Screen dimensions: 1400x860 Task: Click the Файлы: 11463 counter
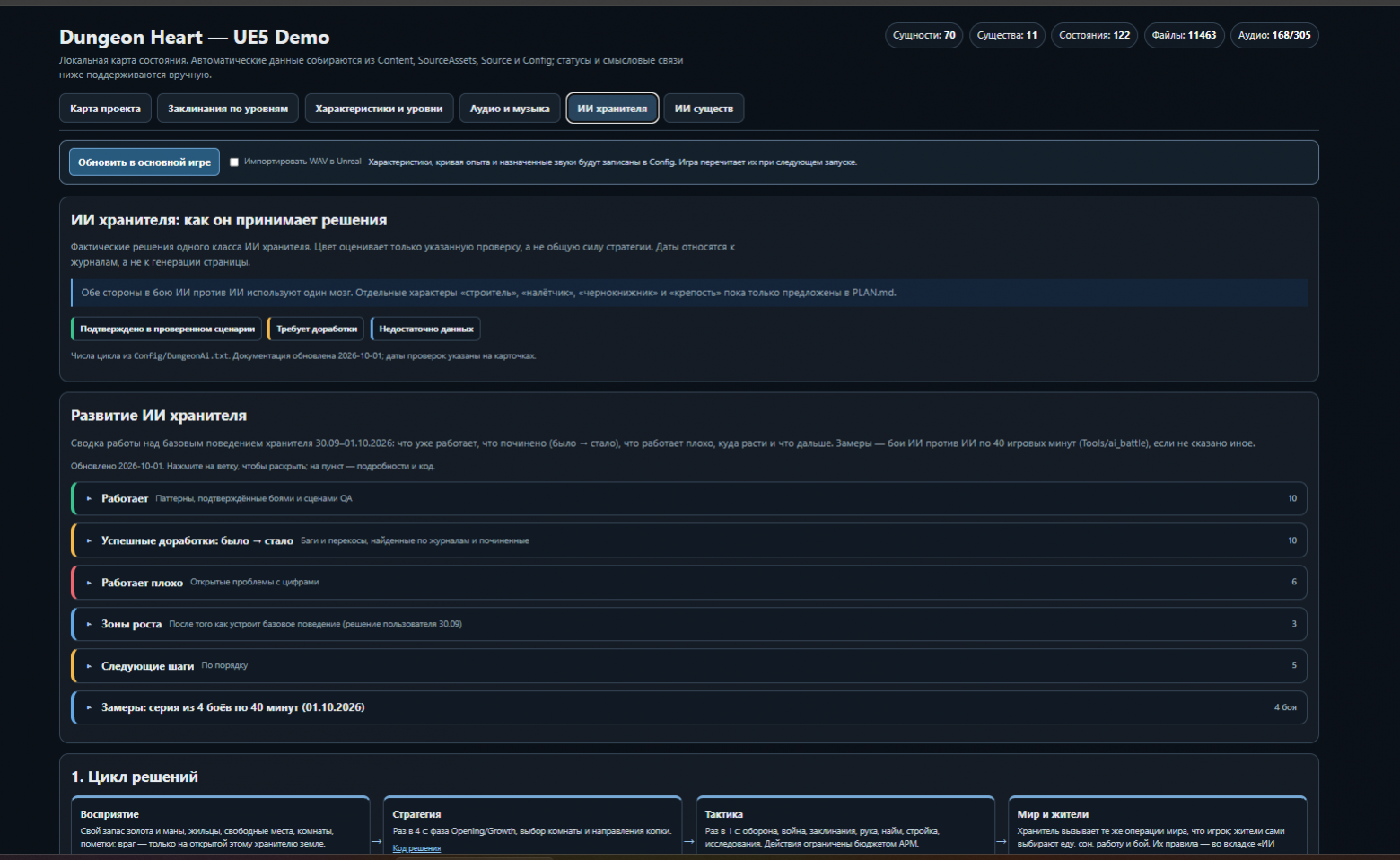1184,35
